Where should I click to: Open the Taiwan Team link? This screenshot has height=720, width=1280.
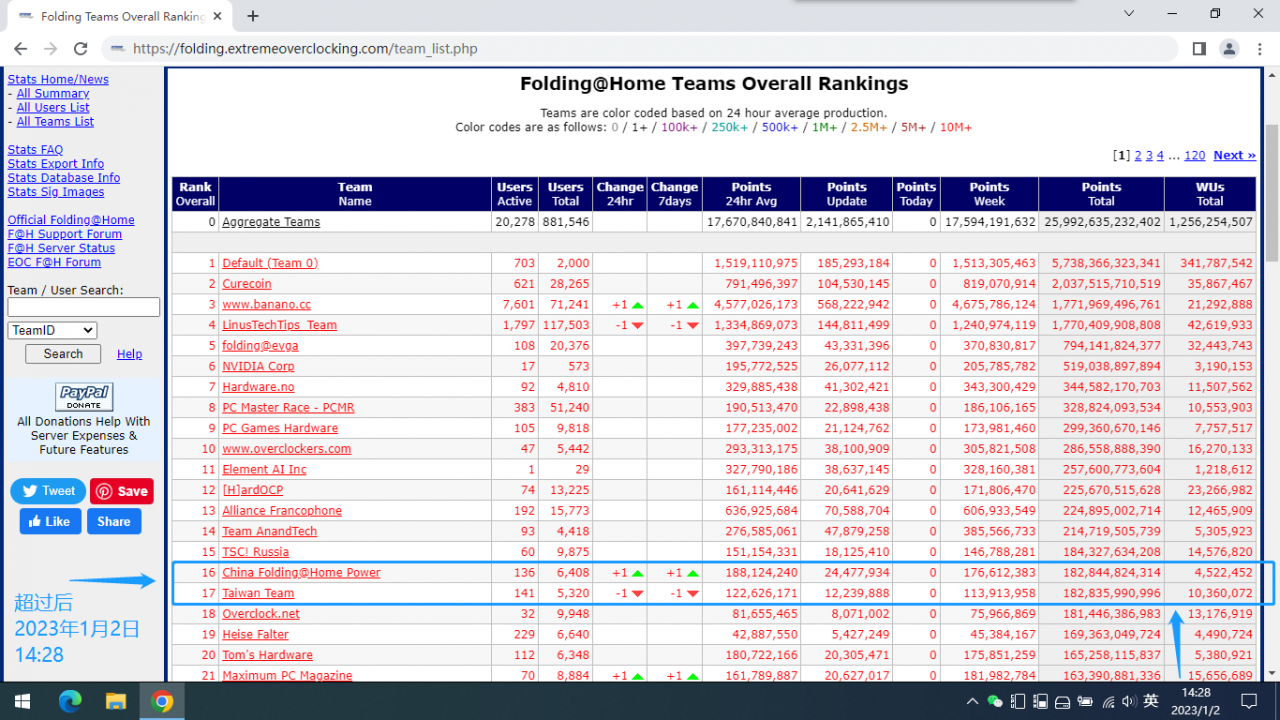(x=258, y=593)
